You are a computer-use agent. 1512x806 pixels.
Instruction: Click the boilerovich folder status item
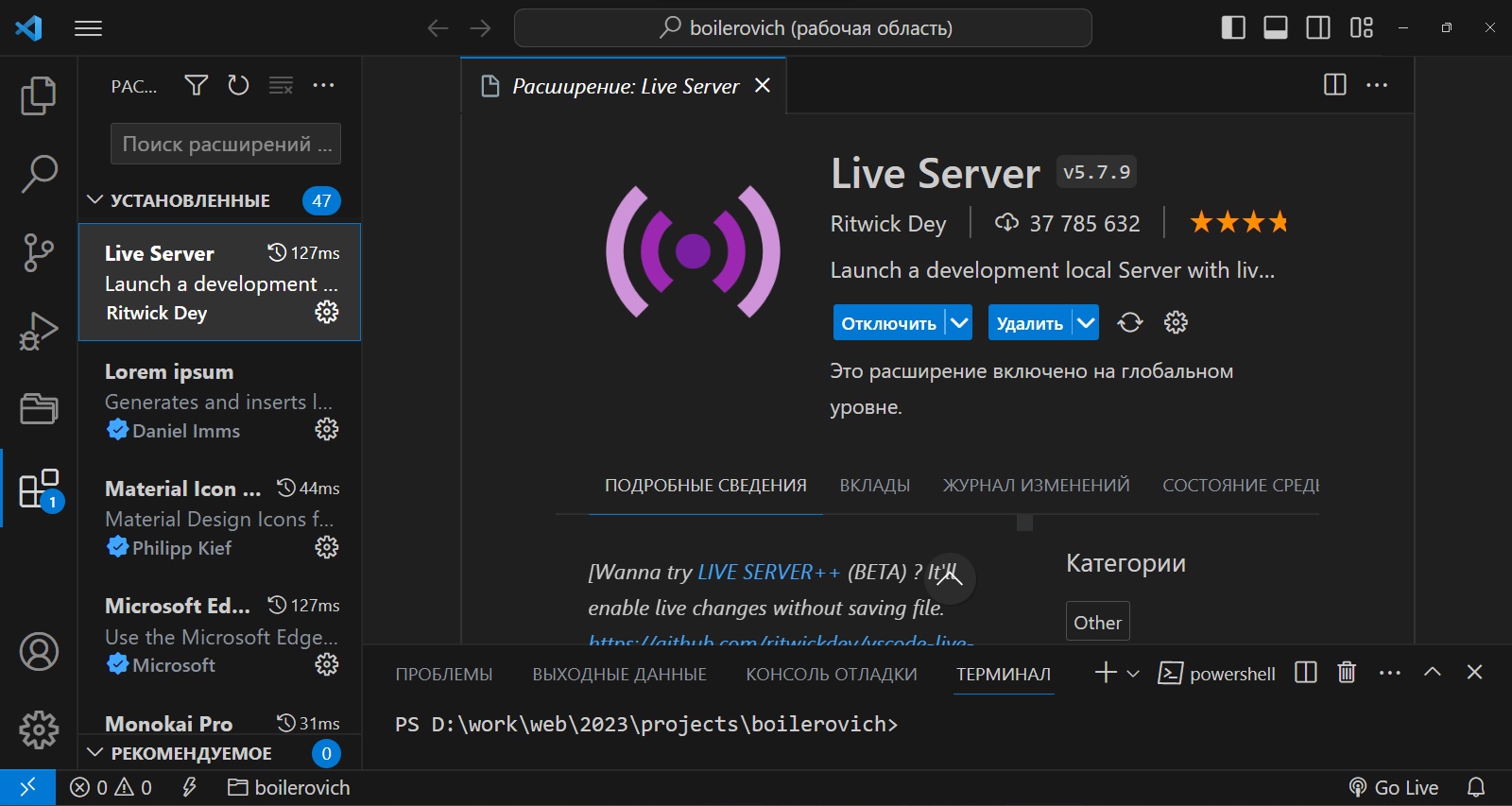point(289,787)
